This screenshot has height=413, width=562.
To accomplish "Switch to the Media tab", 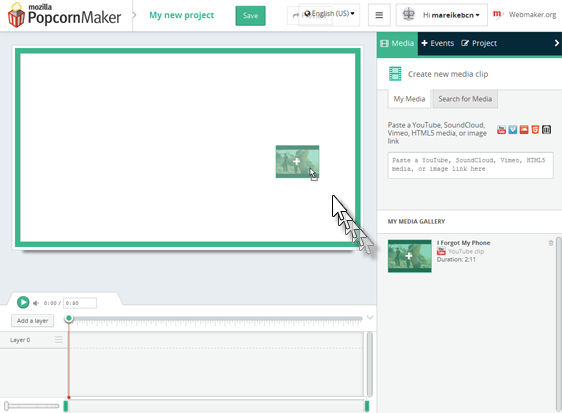I will [x=397, y=43].
